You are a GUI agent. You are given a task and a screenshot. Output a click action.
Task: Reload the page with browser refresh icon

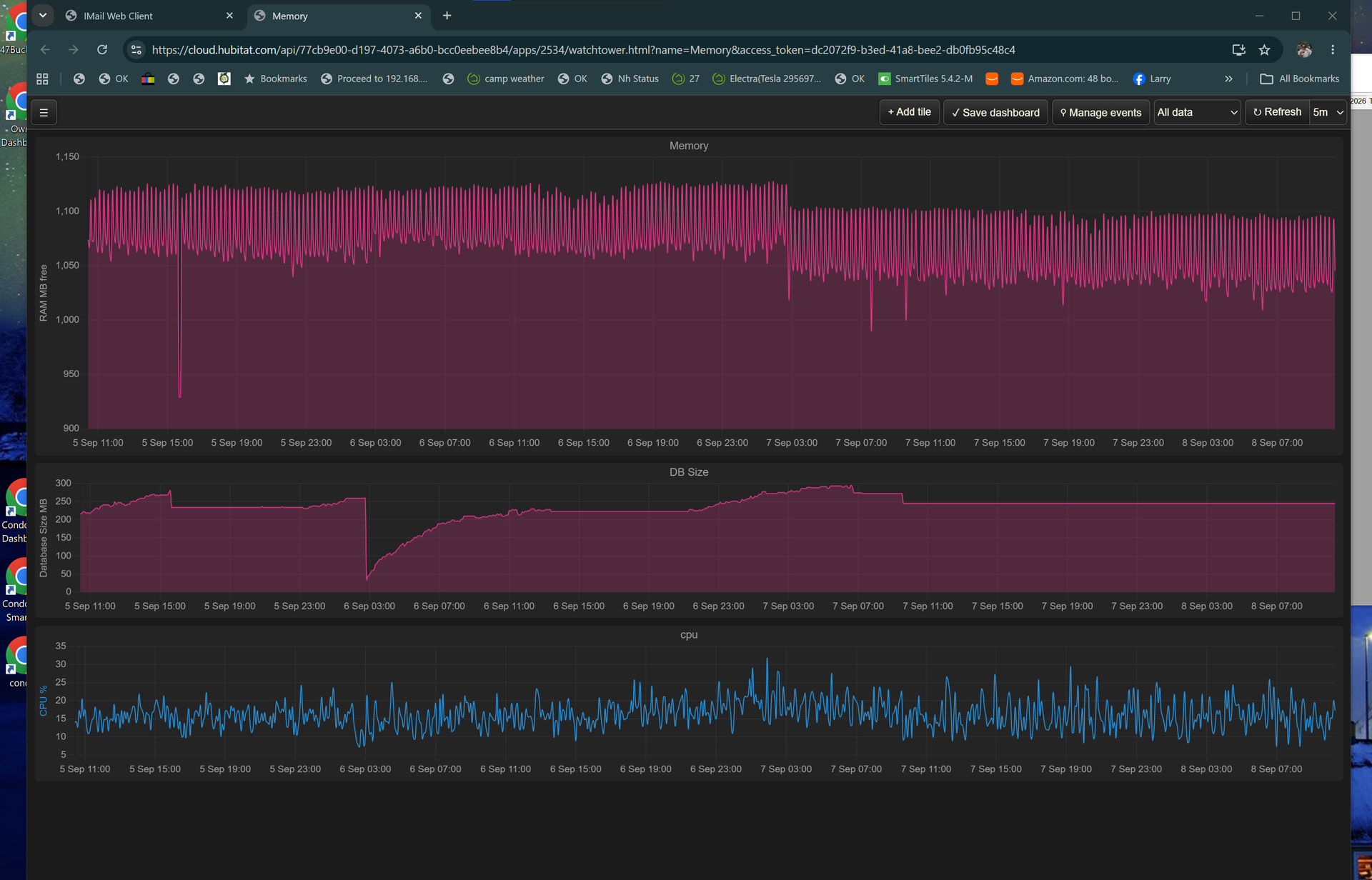click(102, 49)
